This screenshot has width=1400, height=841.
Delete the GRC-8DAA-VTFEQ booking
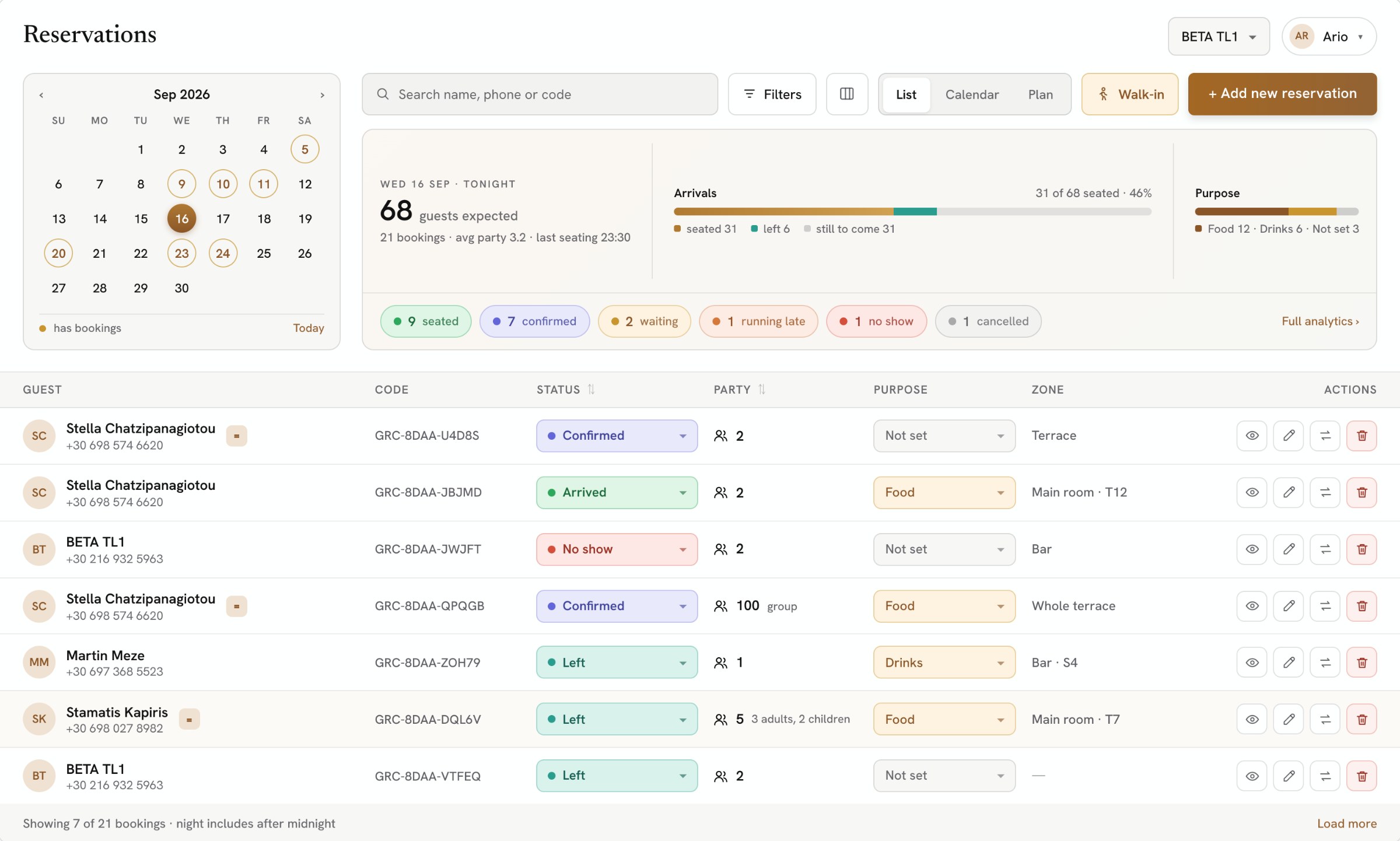[1361, 776]
